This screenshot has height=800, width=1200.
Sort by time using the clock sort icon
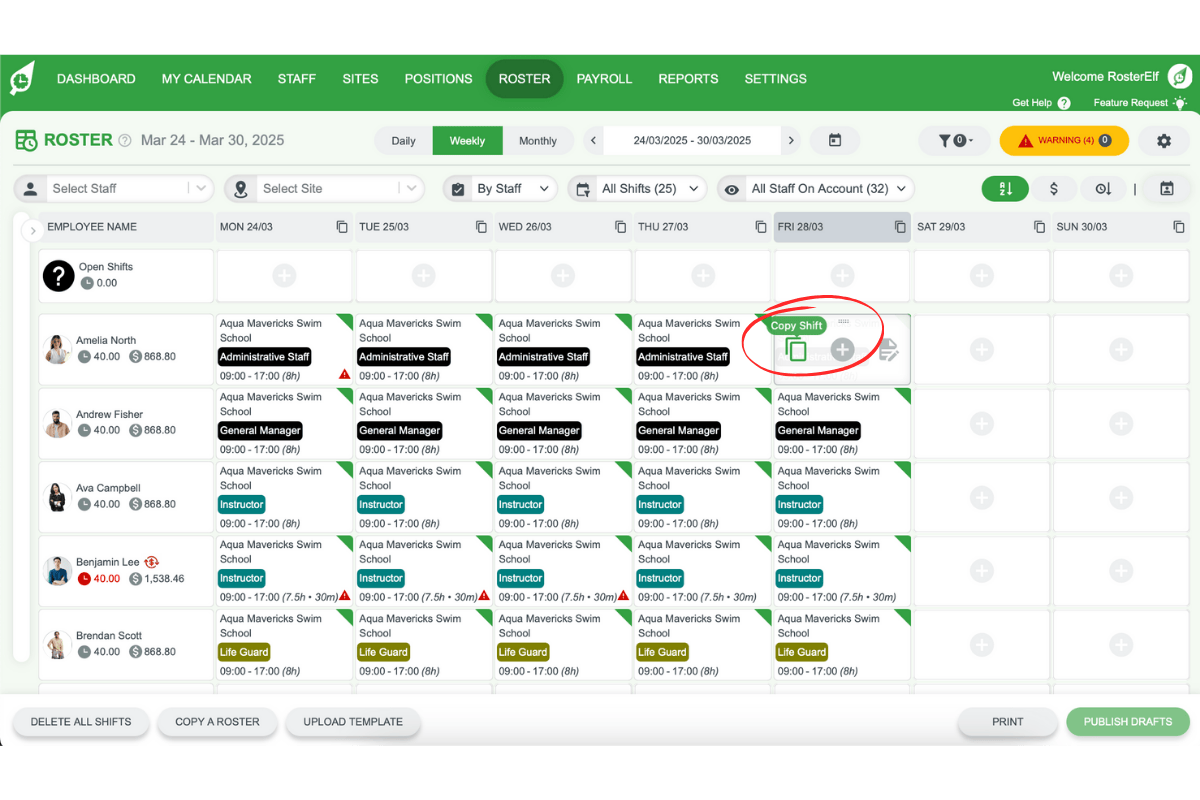click(1102, 188)
